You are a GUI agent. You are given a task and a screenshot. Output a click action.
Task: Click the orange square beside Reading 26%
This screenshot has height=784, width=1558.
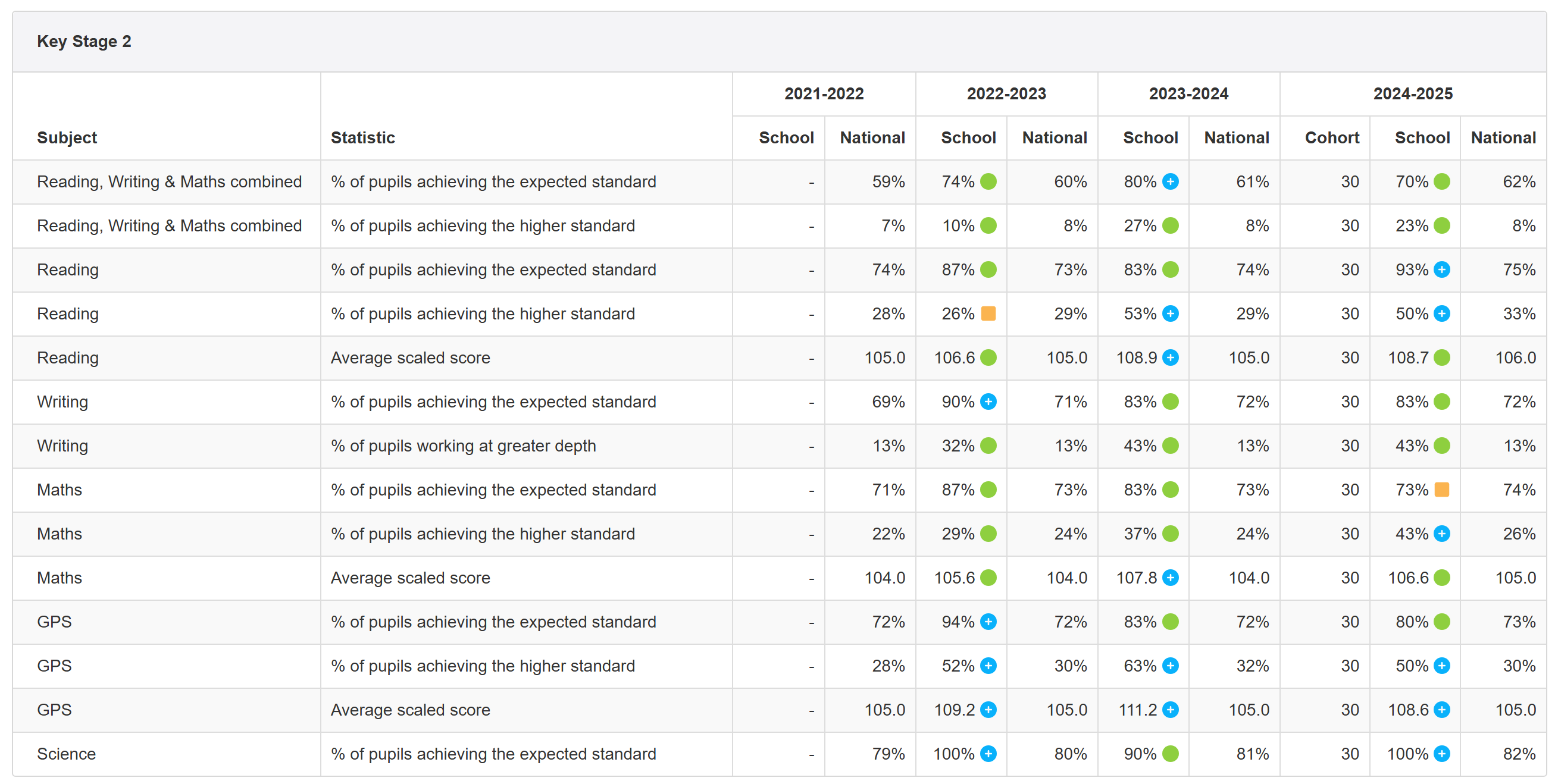[x=988, y=313]
